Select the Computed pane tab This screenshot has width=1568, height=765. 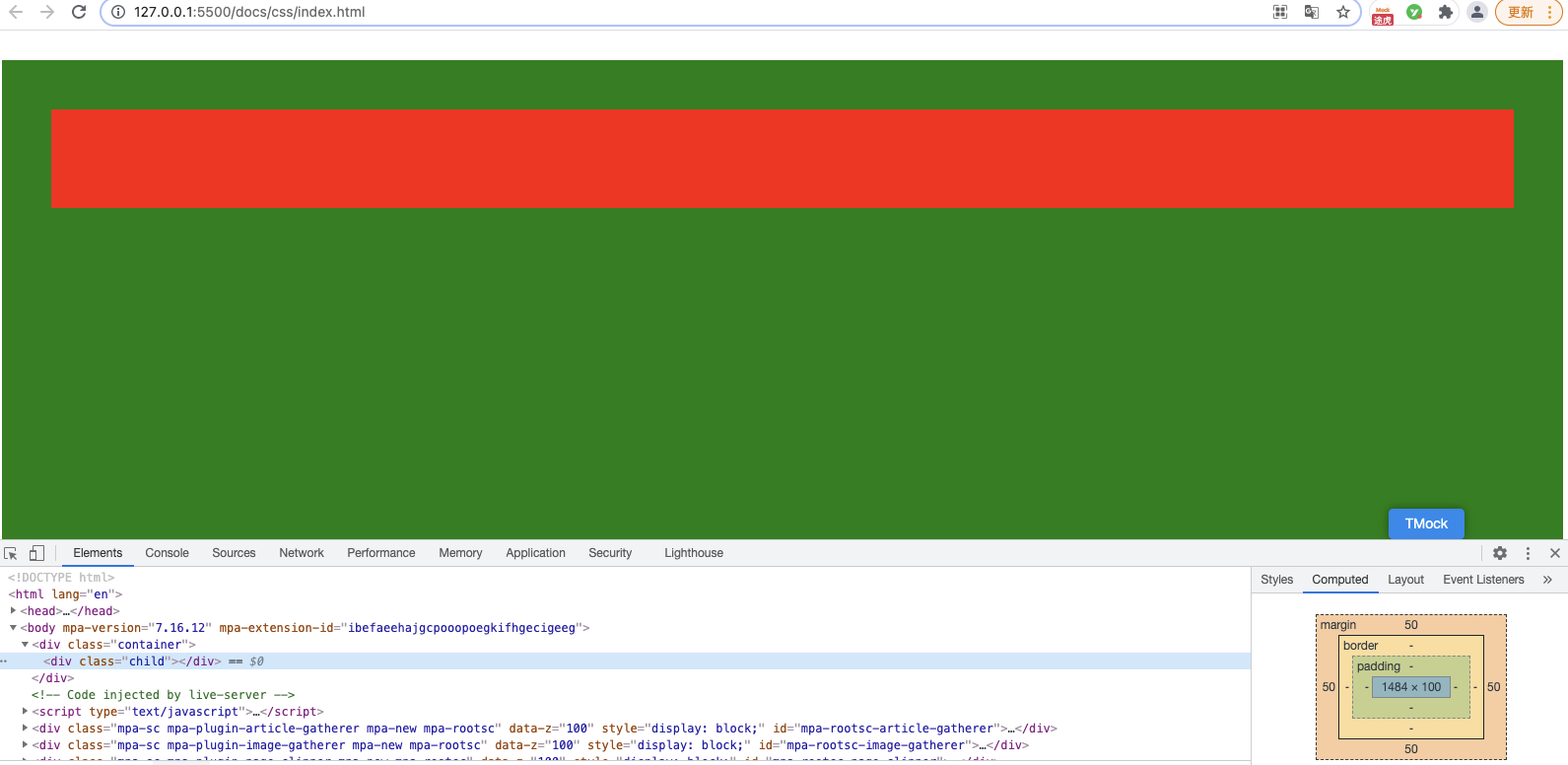(1339, 580)
